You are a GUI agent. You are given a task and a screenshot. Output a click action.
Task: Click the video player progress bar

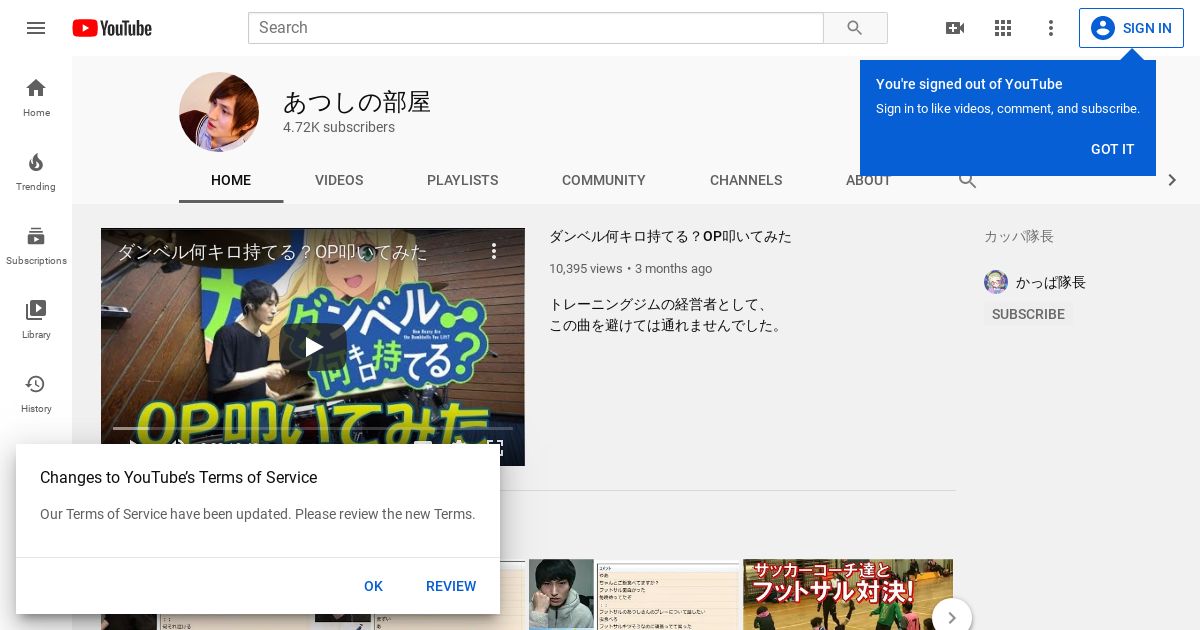click(x=313, y=428)
